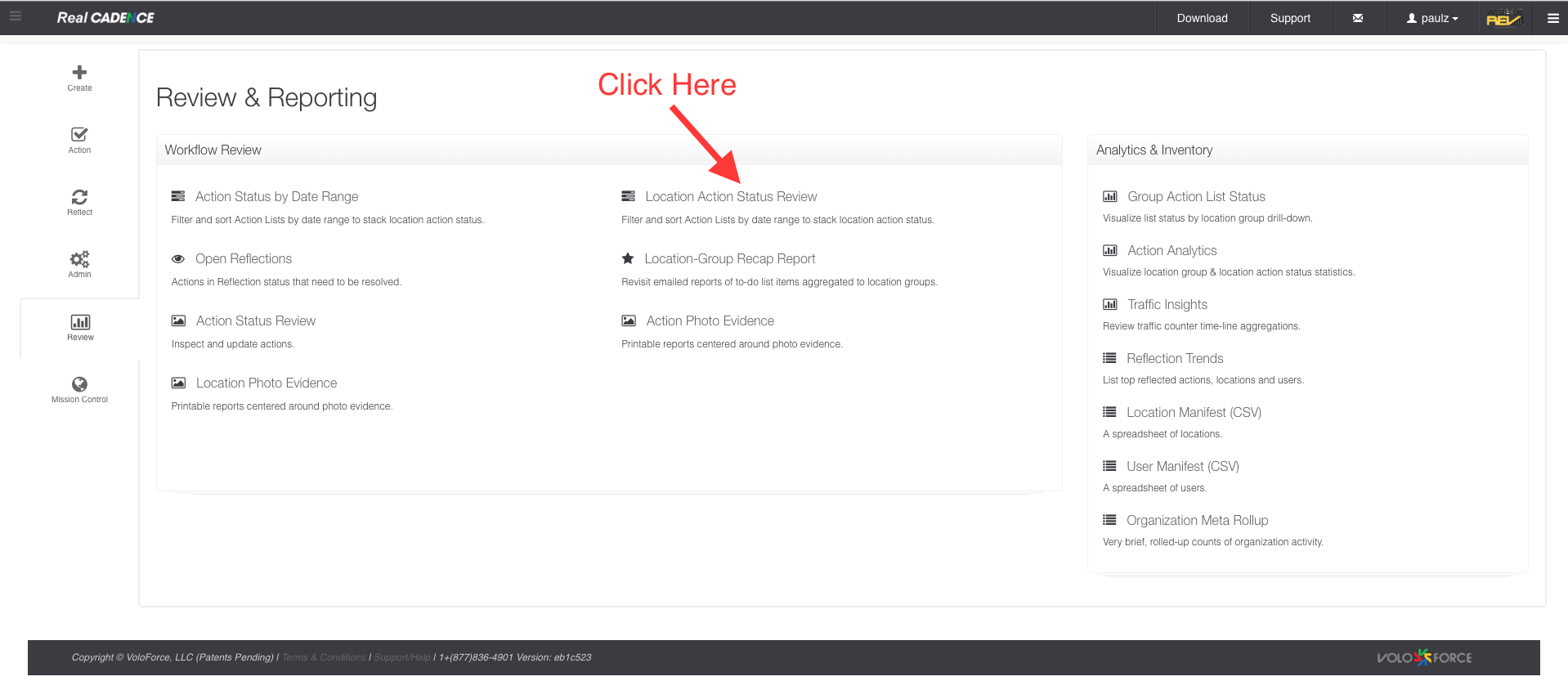Screen dimensions: 1568x681
Task: Select the Reflect refresh icon in sidebar
Action: click(79, 197)
